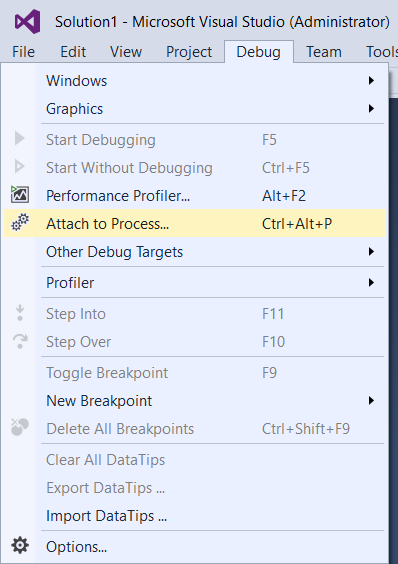Click the Attach to Process gears icon
The image size is (398, 564).
[x=20, y=223]
